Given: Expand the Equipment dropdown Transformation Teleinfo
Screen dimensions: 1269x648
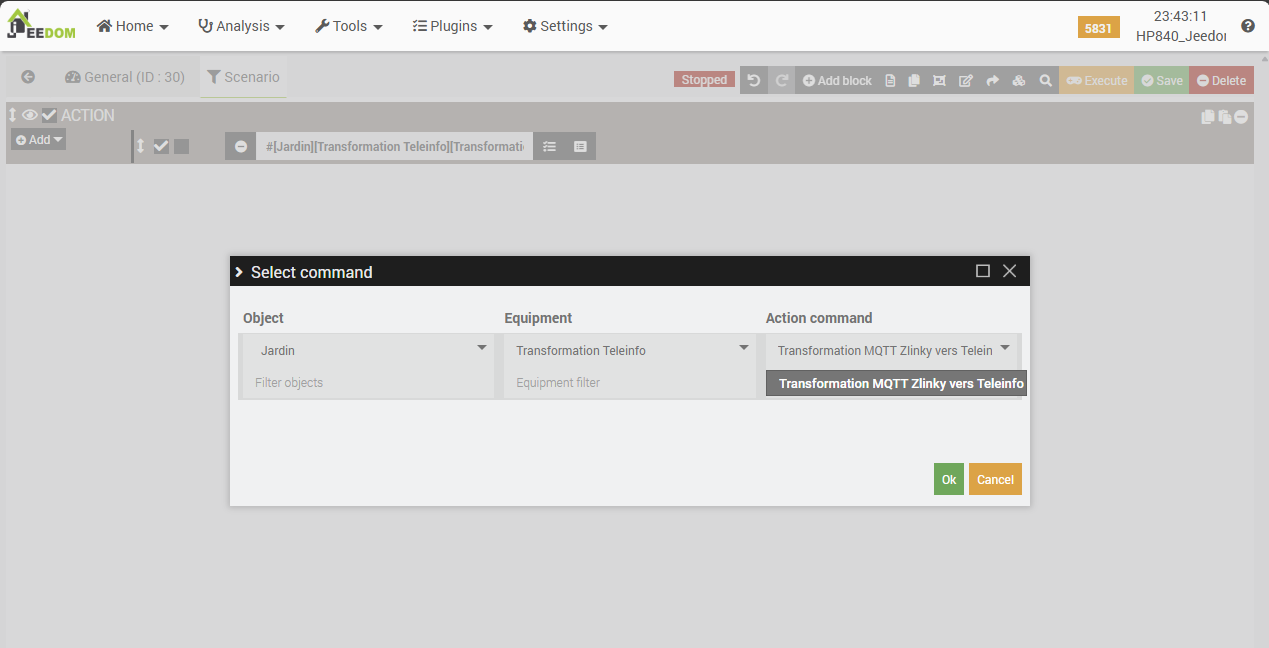Looking at the screenshot, I should (x=630, y=350).
